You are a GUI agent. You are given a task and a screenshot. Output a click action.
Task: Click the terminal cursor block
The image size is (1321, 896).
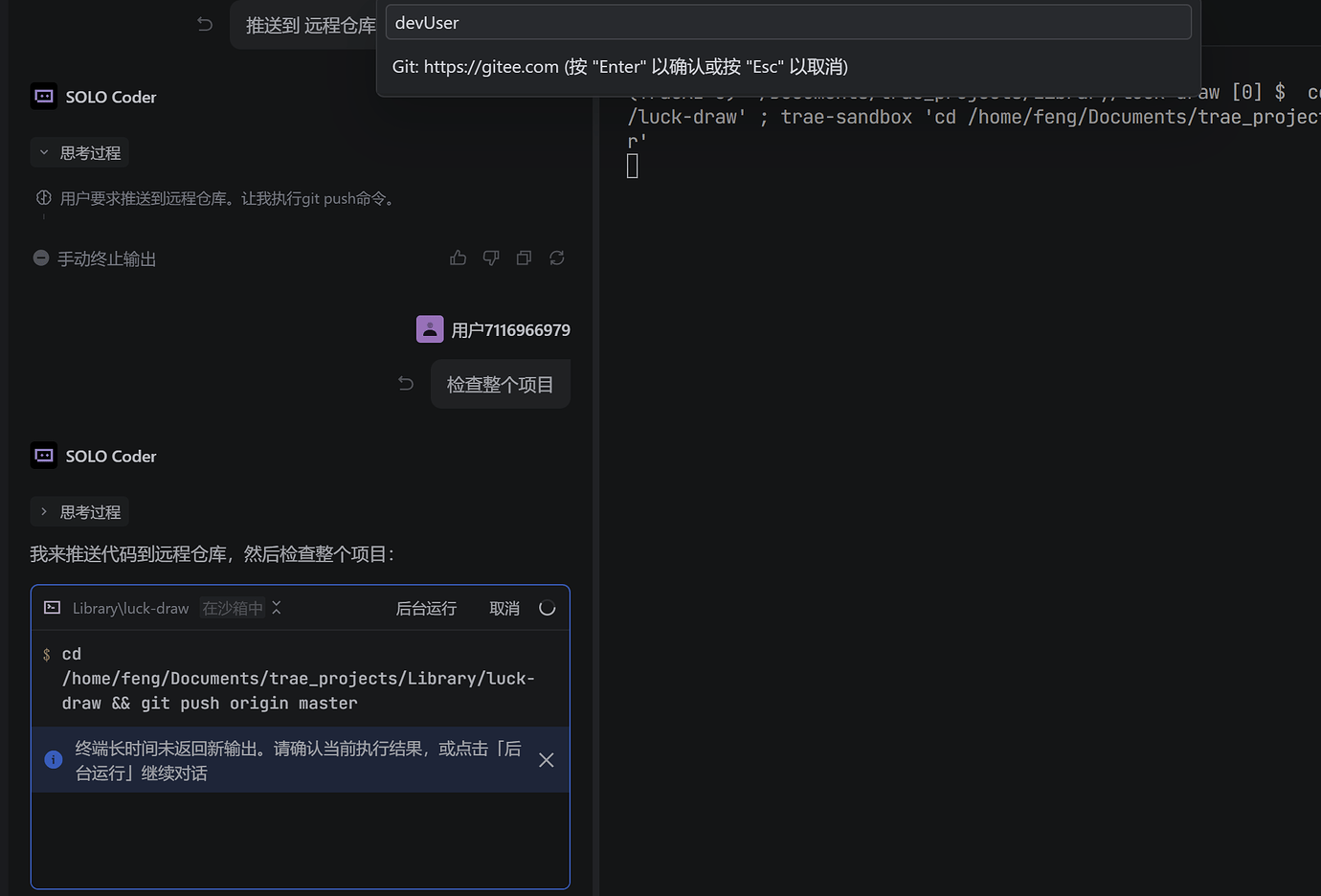(633, 166)
